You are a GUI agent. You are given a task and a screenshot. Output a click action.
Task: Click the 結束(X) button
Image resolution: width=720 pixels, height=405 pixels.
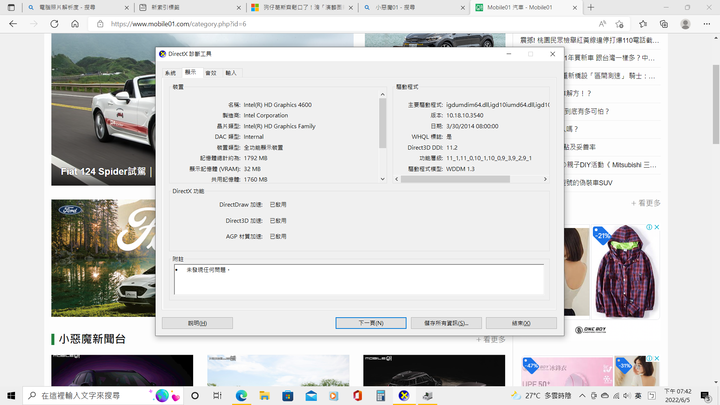tap(521, 323)
